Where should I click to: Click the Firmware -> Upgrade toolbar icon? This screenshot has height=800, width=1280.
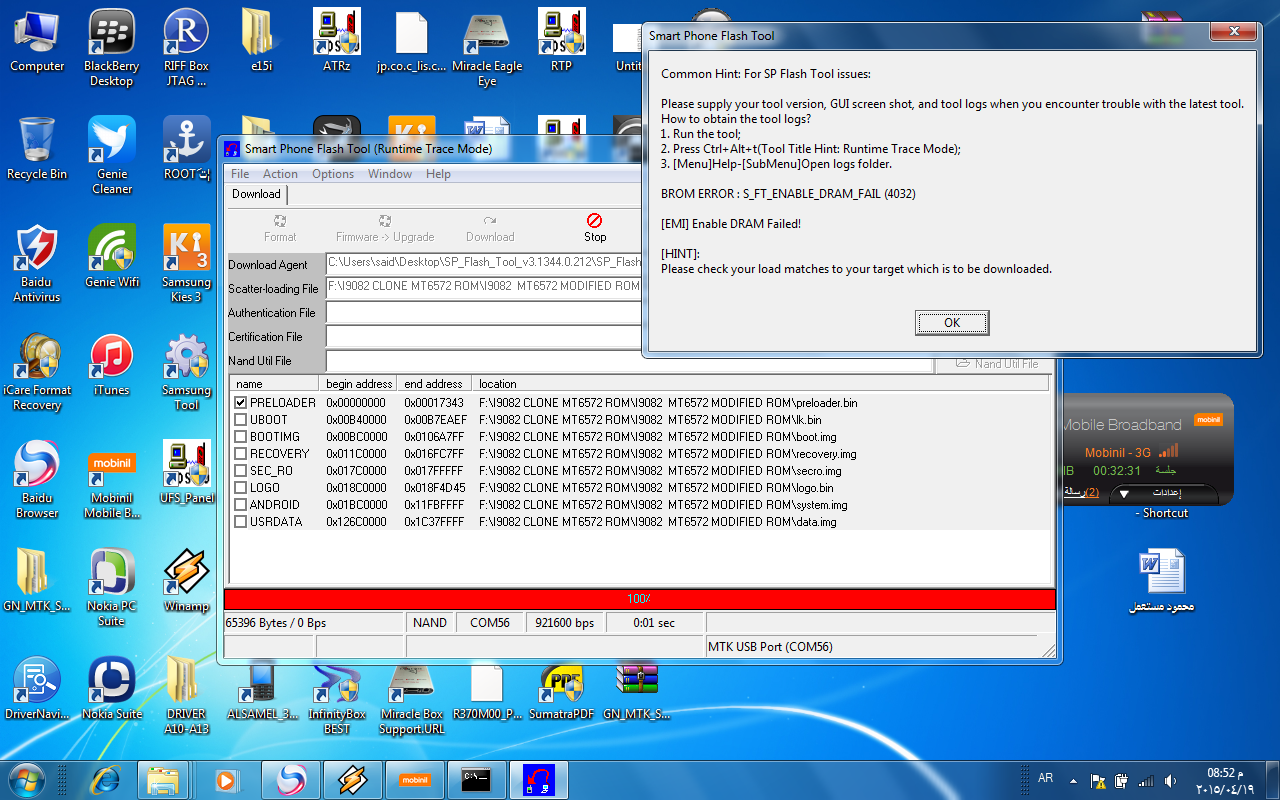(x=385, y=227)
